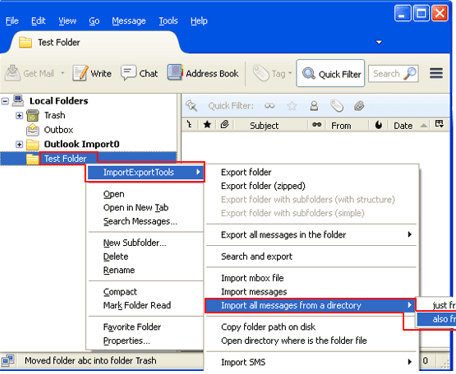456x374 pixels.
Task: Choose Export folder (zipped)
Action: pos(263,186)
